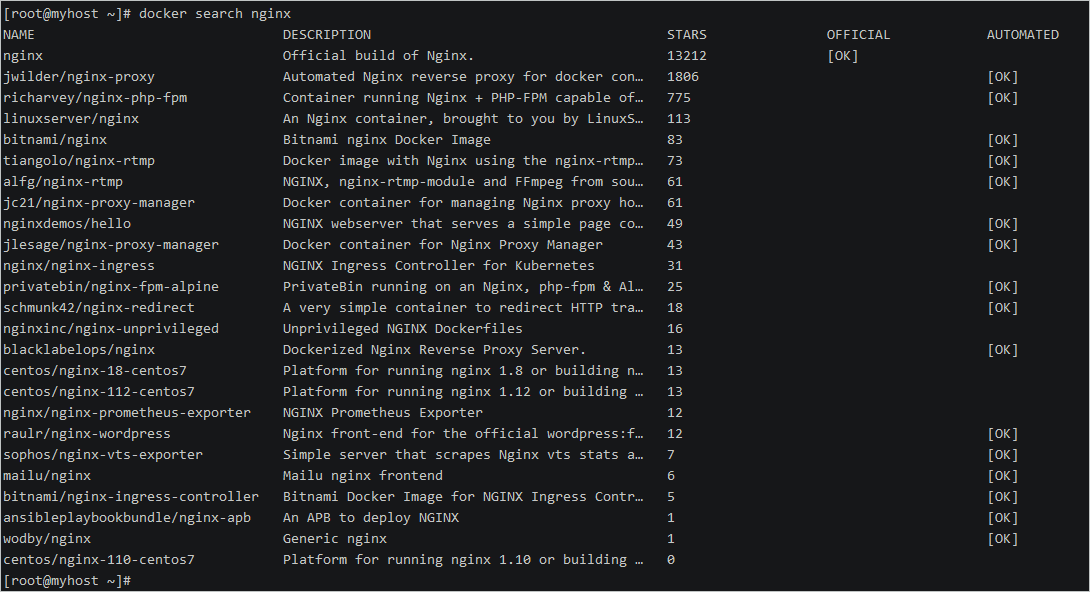The width and height of the screenshot is (1090, 592).
Task: Click the DESCRIPTION column header
Action: click(326, 35)
